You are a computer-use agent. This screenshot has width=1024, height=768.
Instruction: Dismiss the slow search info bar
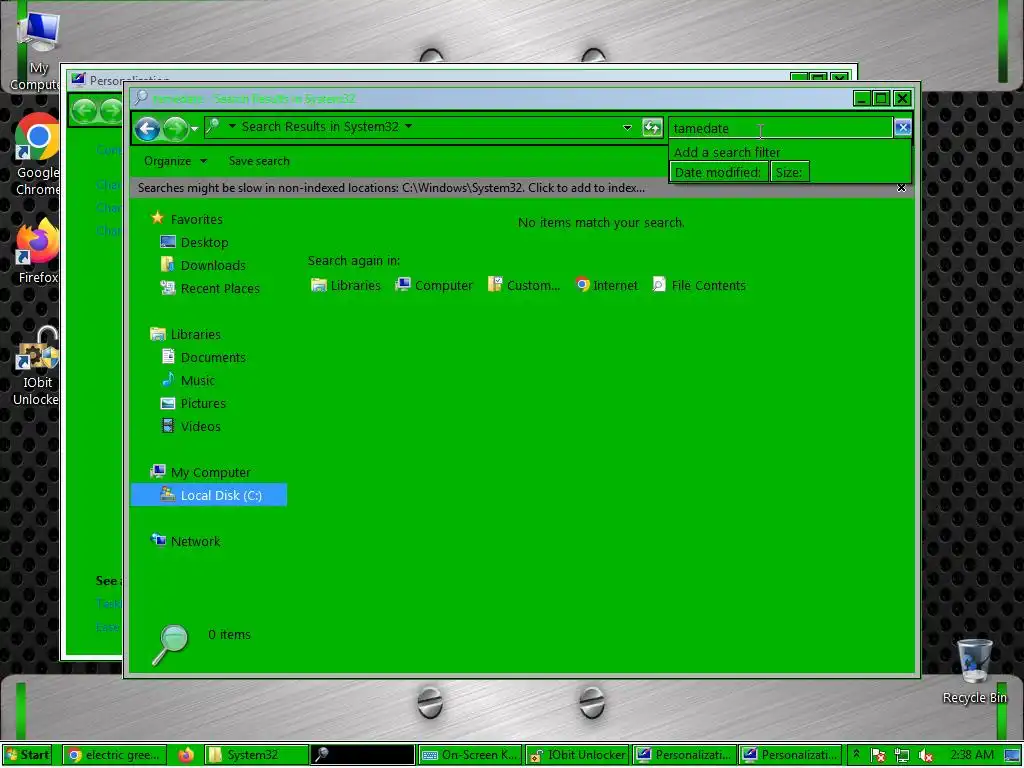click(901, 188)
